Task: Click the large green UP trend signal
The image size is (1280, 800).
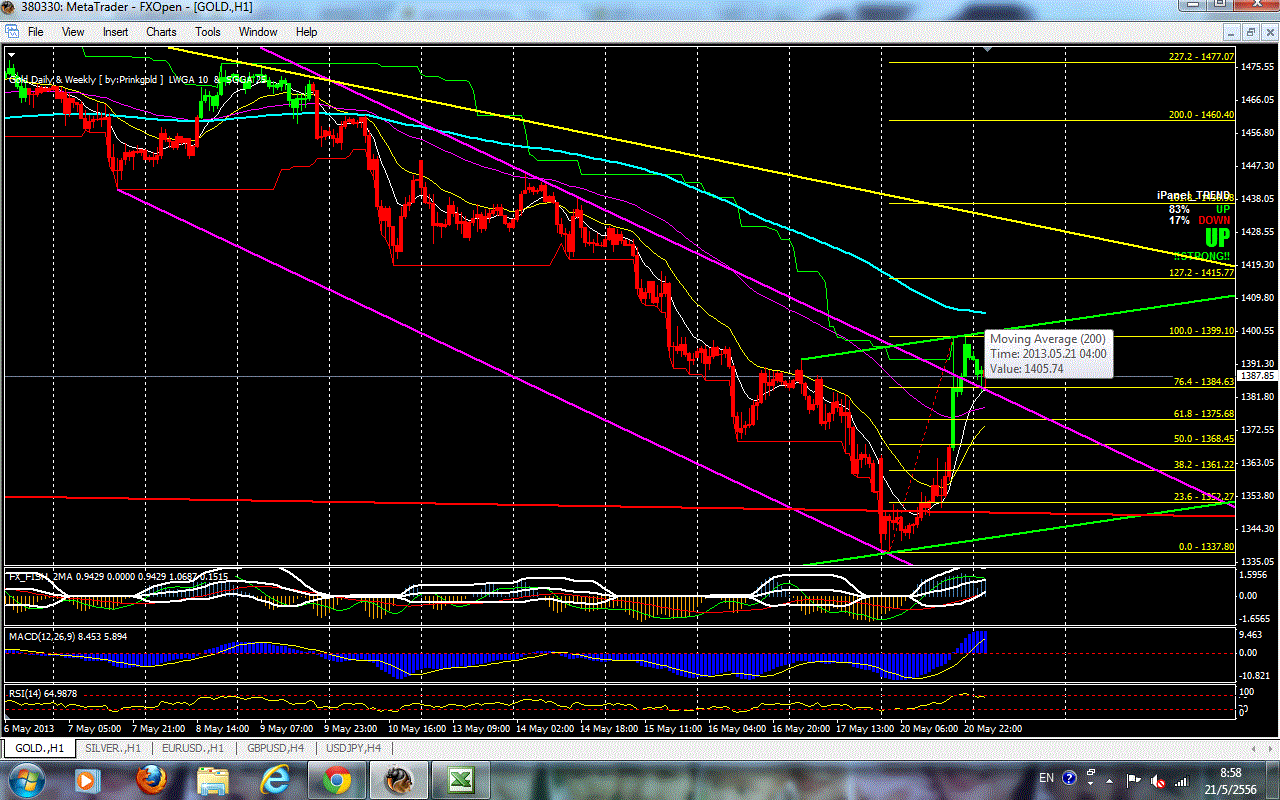Action: click(1217, 238)
